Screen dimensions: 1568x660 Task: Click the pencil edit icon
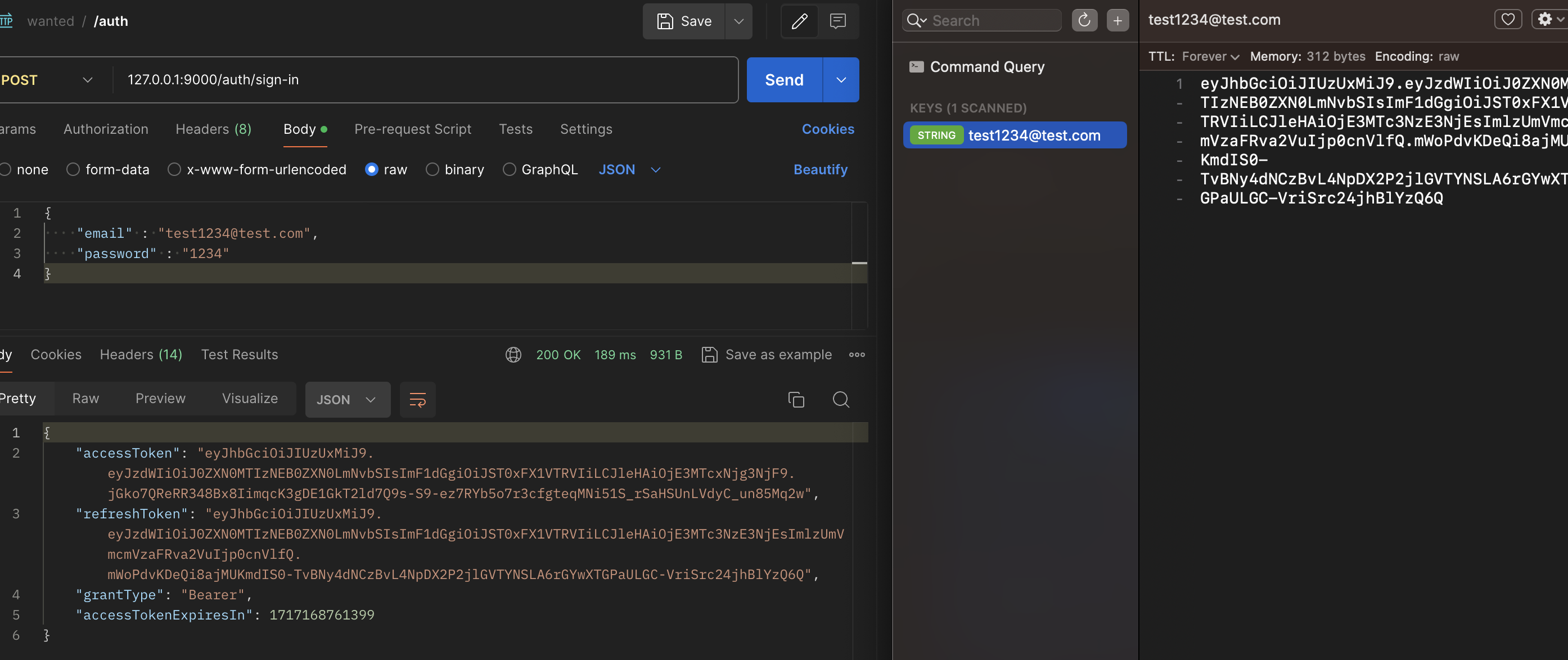[x=799, y=21]
